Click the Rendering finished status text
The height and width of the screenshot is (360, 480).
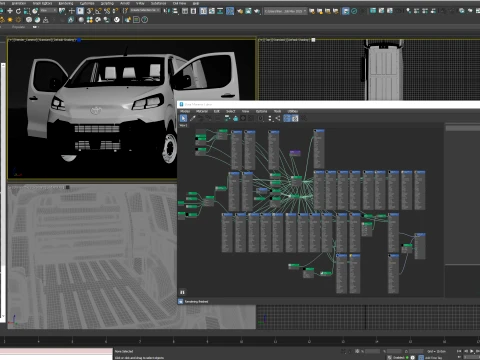pos(196,302)
